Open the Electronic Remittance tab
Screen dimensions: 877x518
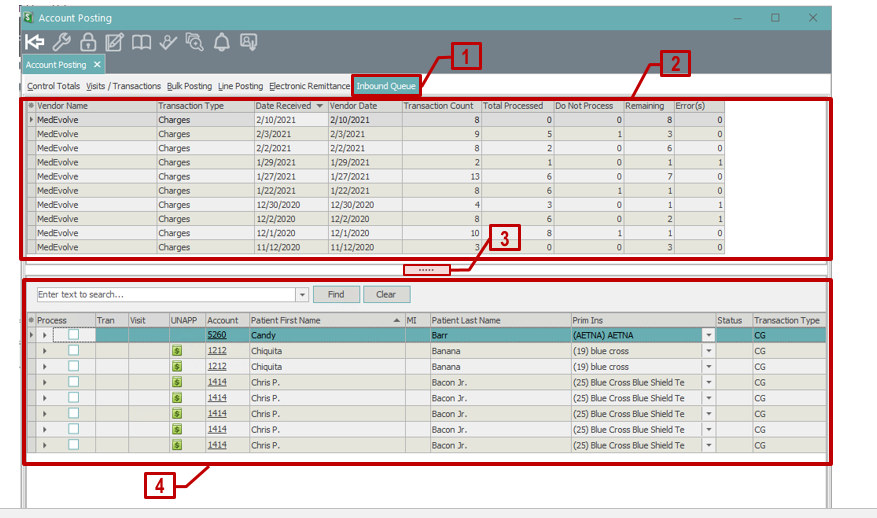(309, 86)
